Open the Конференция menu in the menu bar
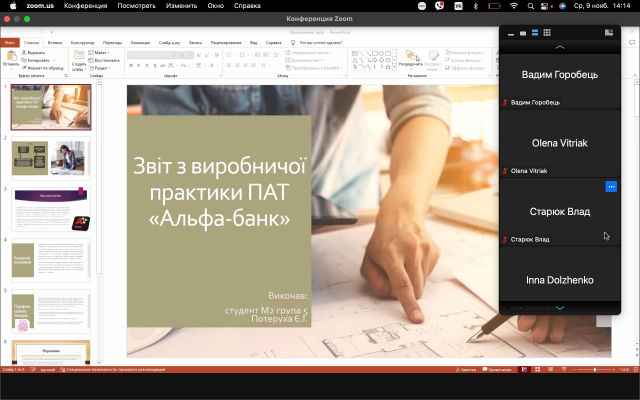The height and width of the screenshot is (400, 640). coord(85,6)
